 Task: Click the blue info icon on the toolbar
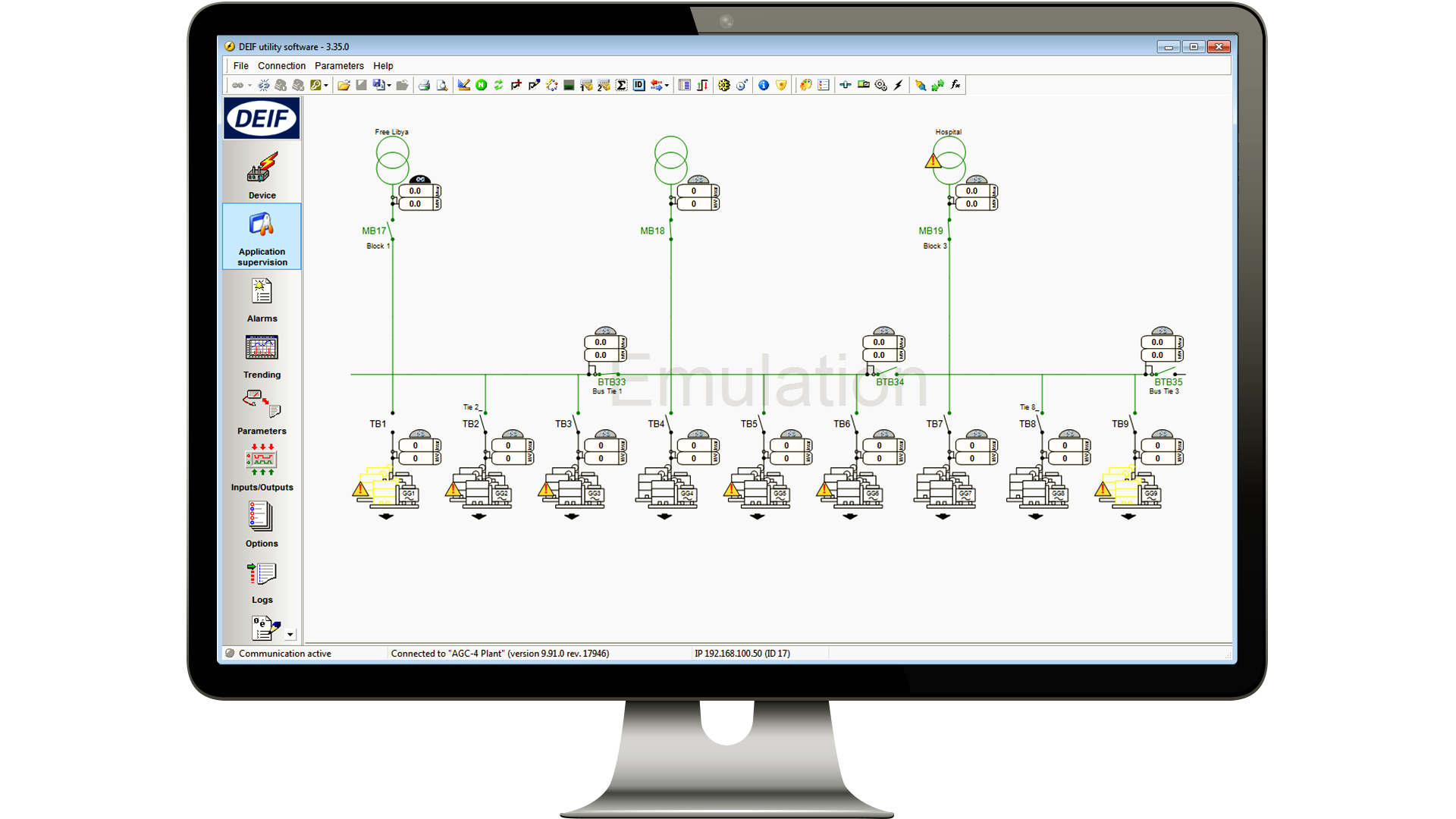[763, 85]
